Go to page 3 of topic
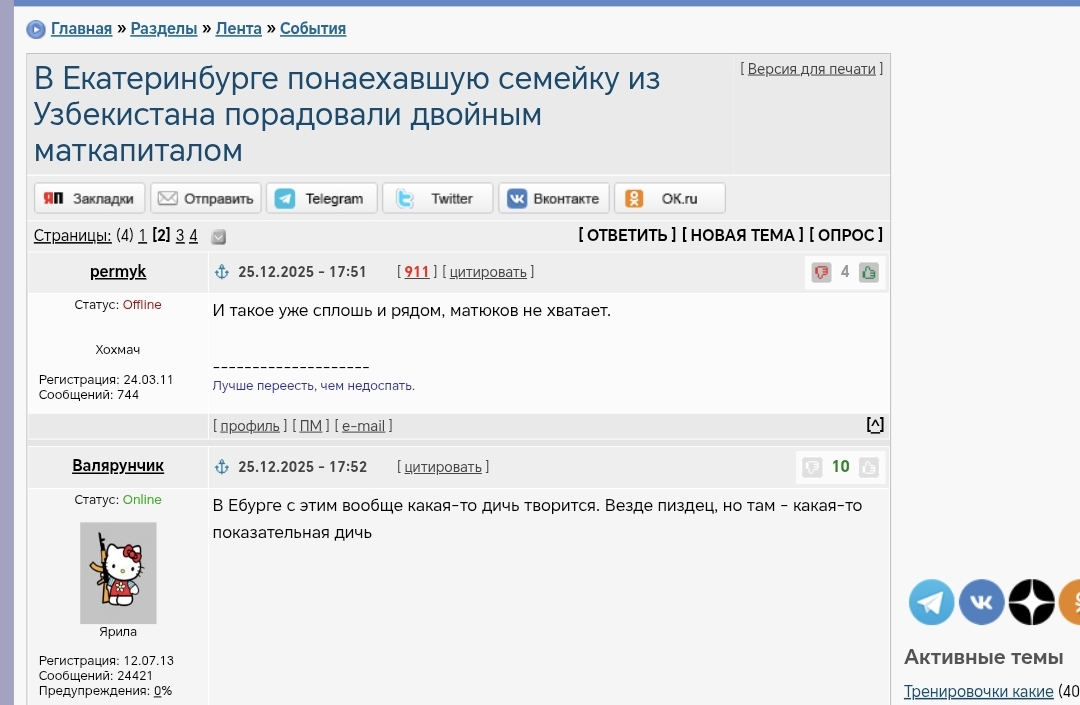Screen dimensions: 1080x705 click(180, 235)
